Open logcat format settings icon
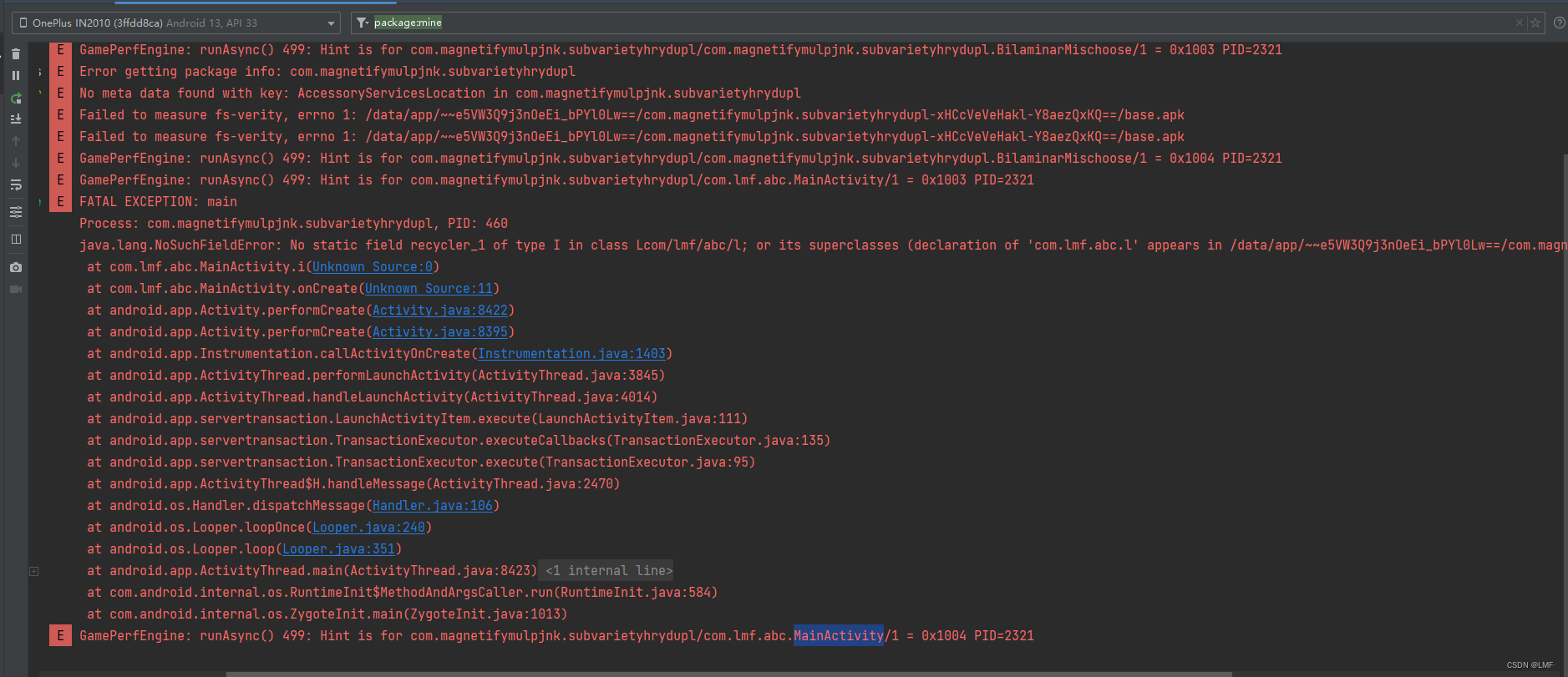The height and width of the screenshot is (677, 1568). point(16,212)
